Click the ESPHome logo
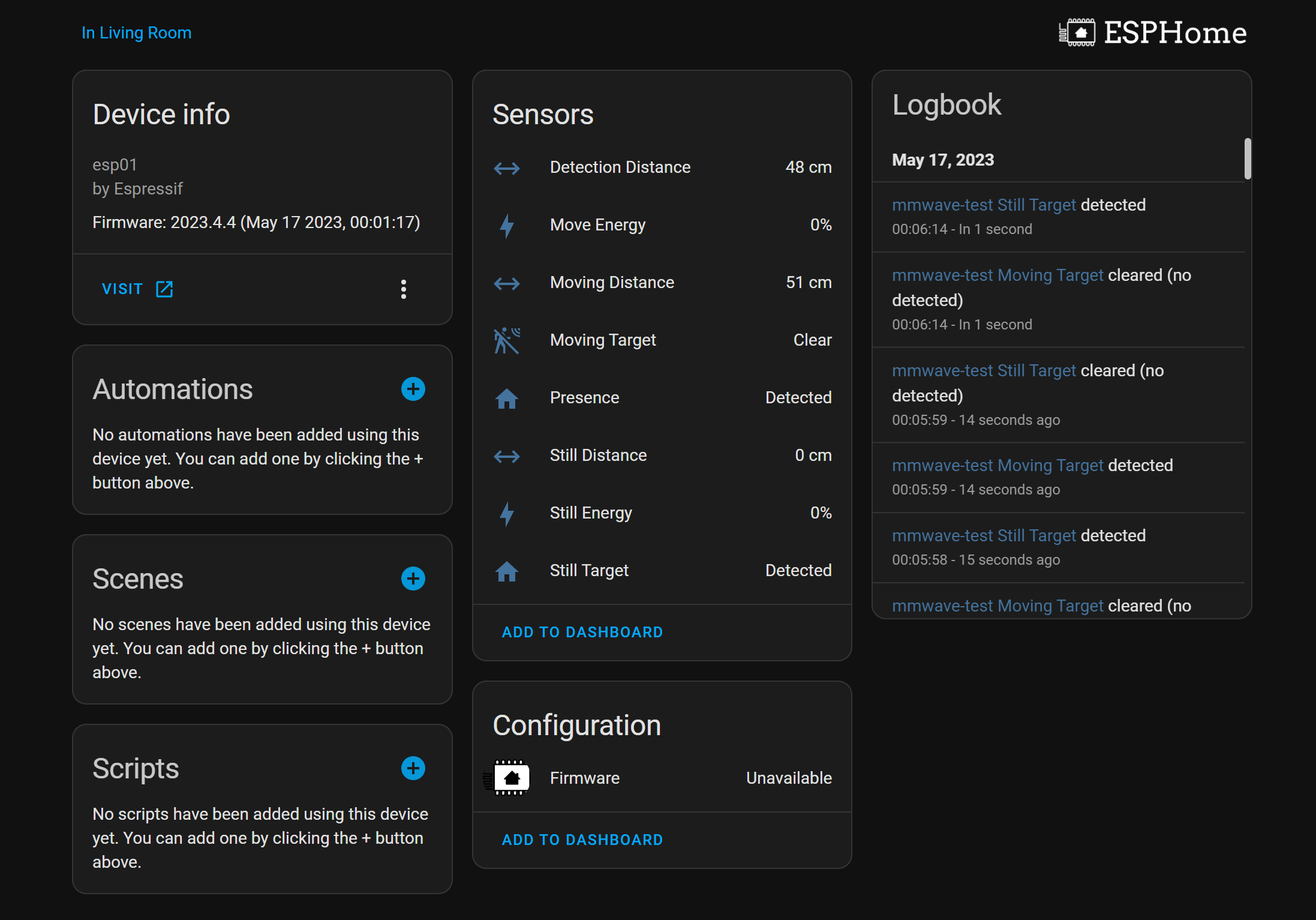The width and height of the screenshot is (1316, 920). tap(1152, 32)
